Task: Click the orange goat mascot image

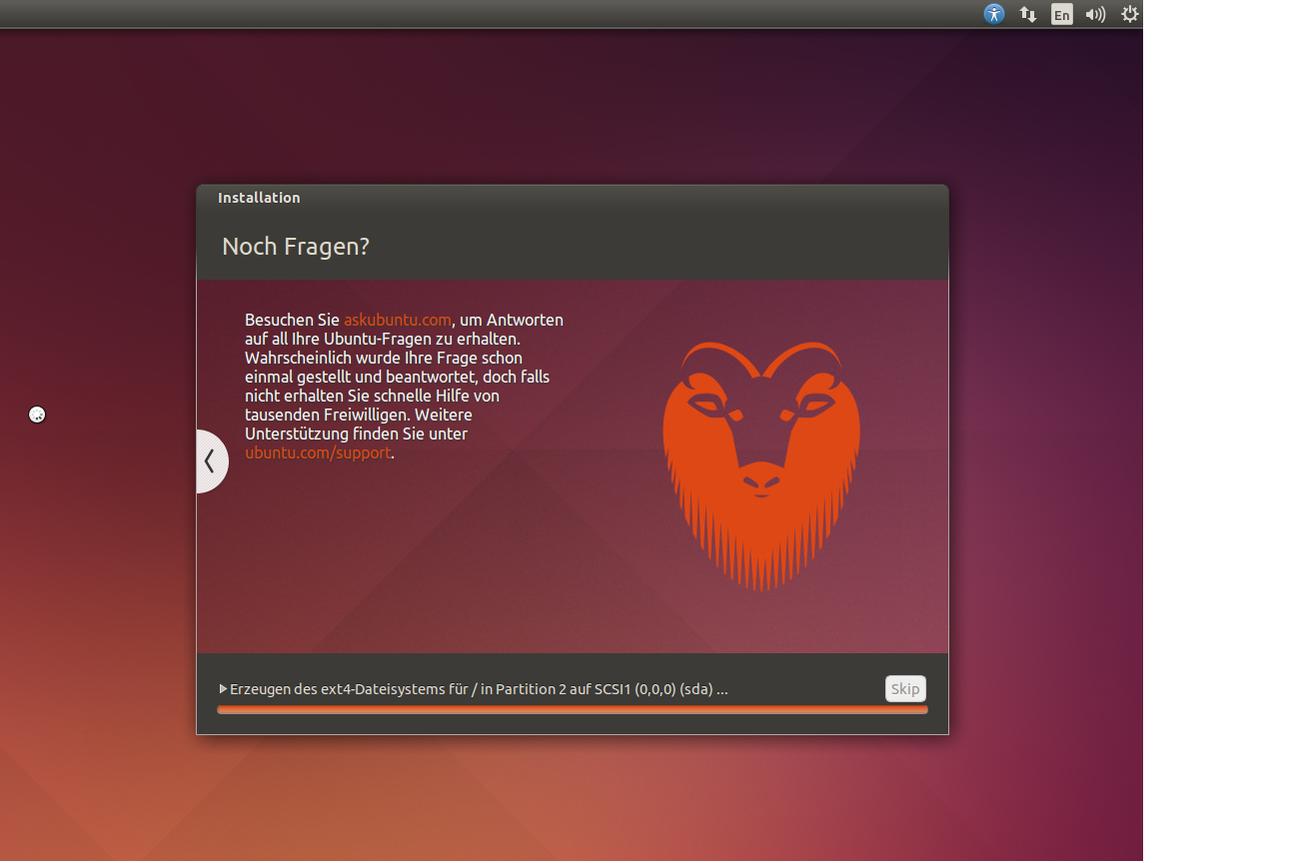Action: pos(761,466)
